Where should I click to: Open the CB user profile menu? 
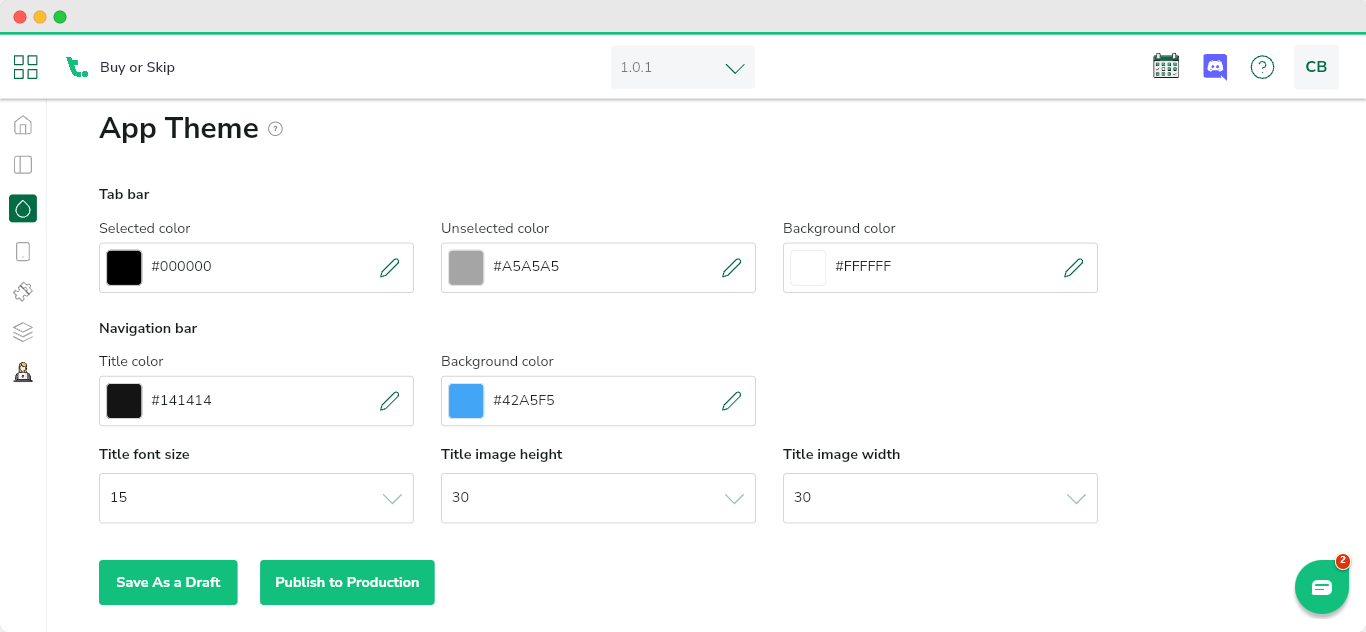pyautogui.click(x=1316, y=67)
